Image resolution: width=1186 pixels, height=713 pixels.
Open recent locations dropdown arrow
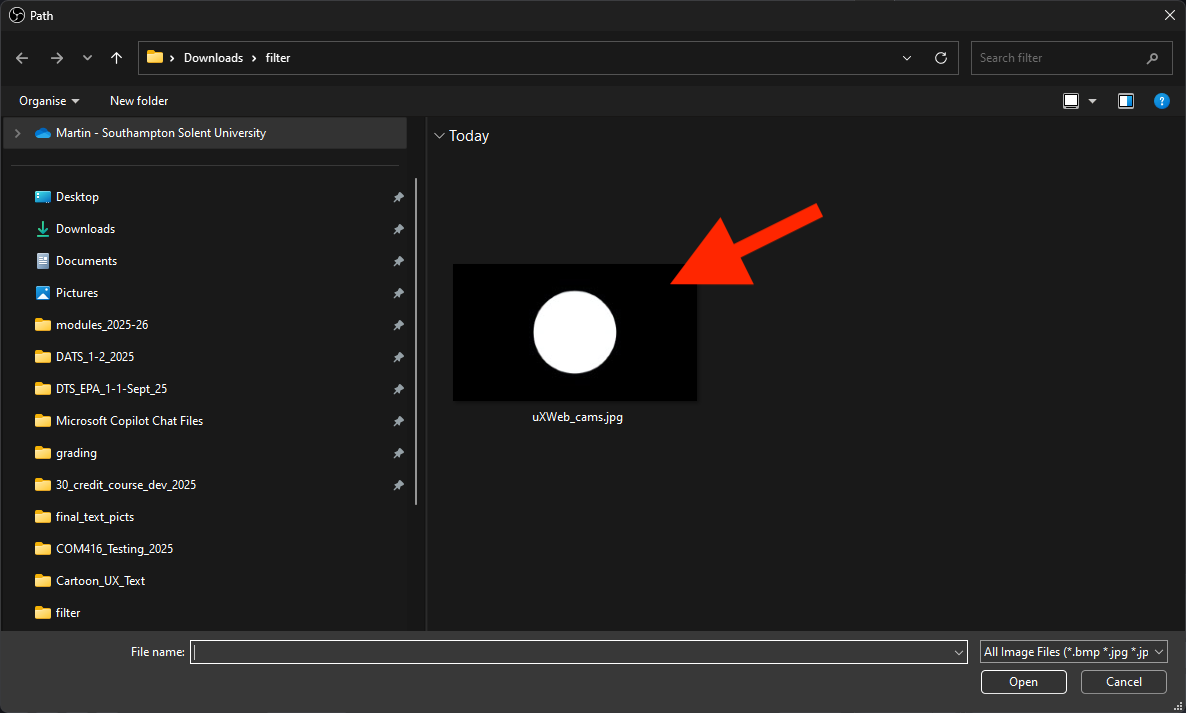coord(87,58)
